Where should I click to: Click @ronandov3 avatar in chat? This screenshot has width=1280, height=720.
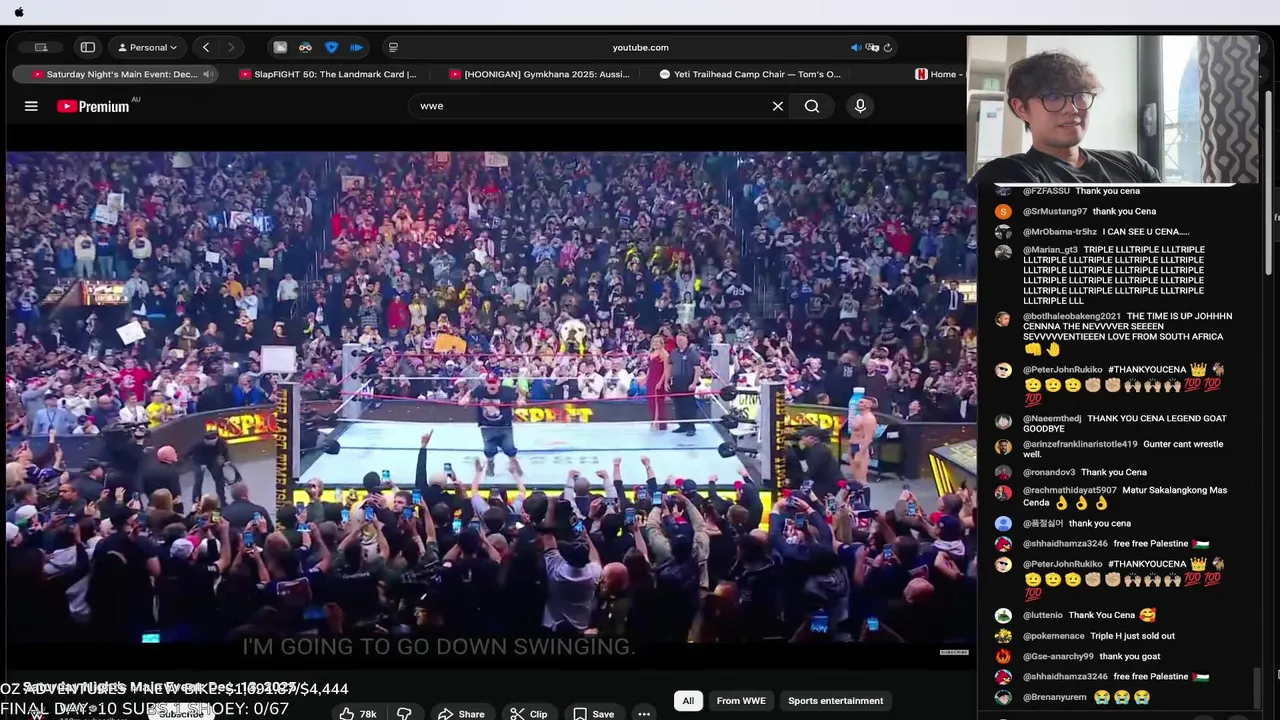[1003, 473]
